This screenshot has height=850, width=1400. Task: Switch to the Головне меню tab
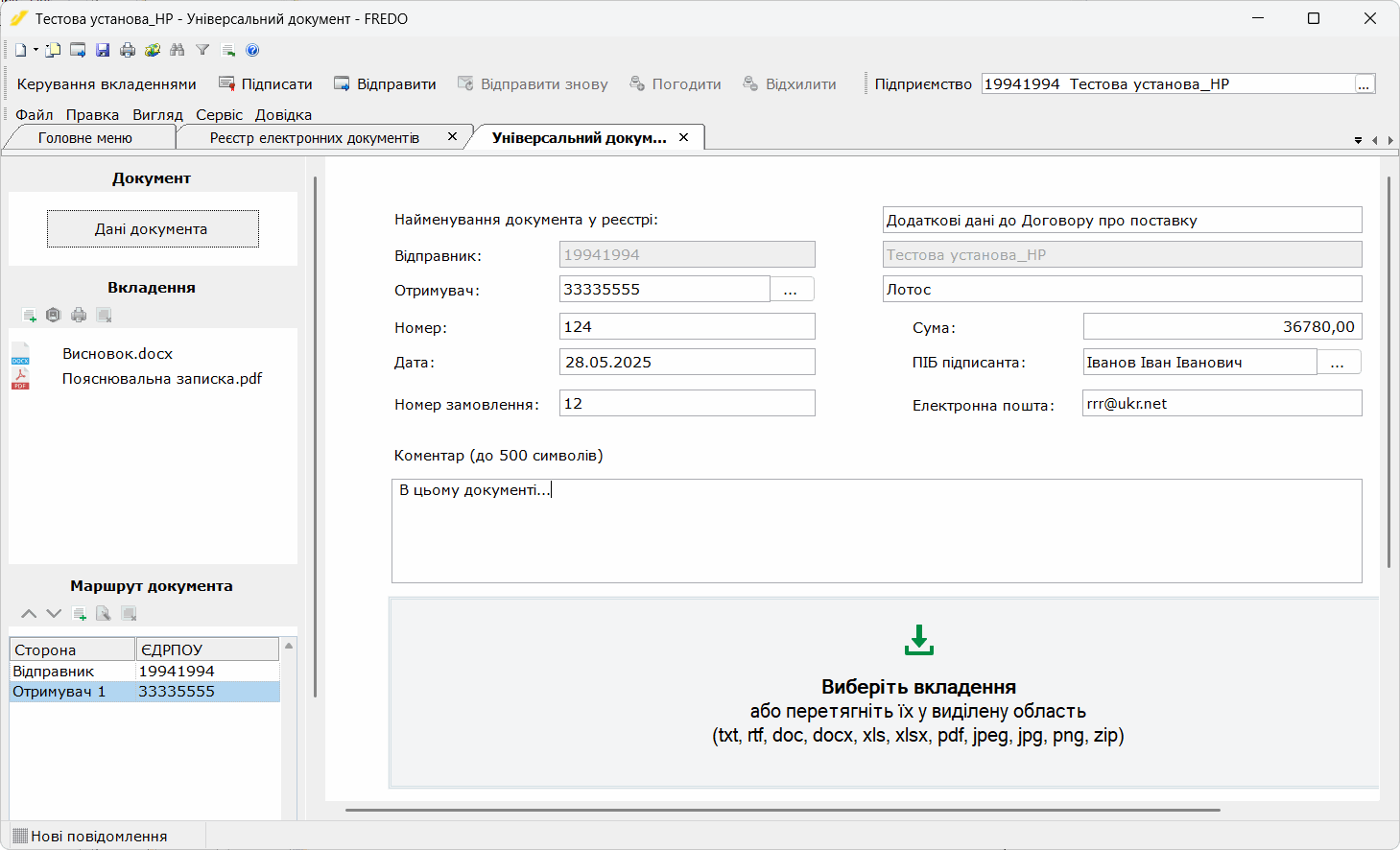[85, 138]
